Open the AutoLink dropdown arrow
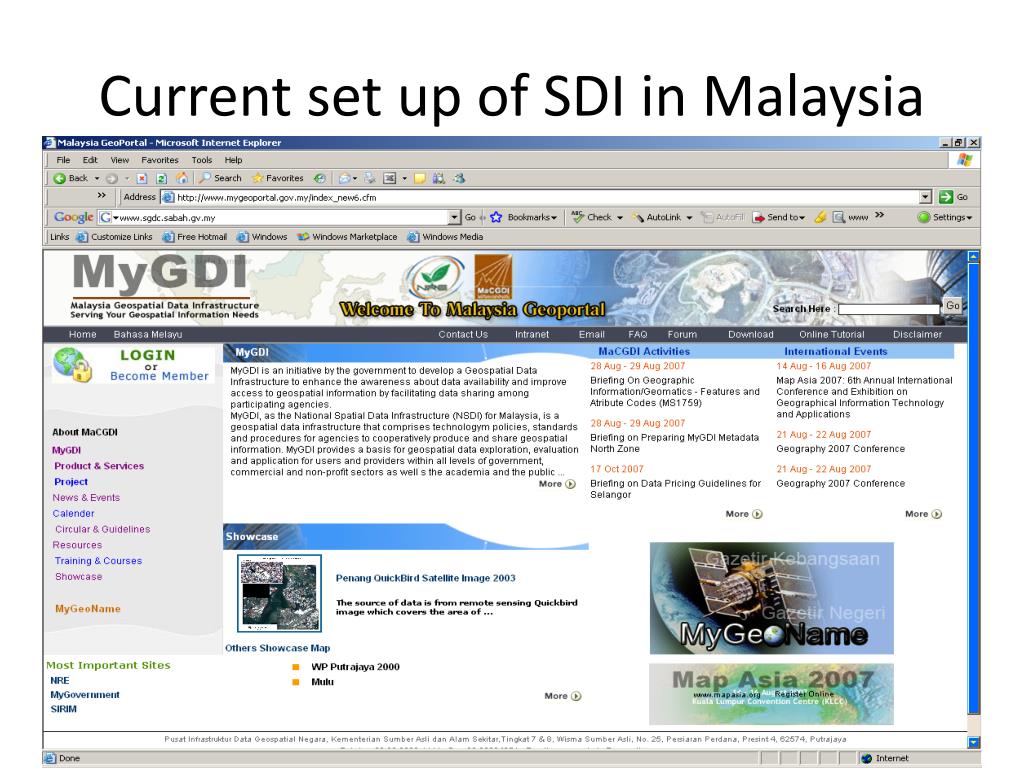This screenshot has width=1024, height=768. (689, 217)
